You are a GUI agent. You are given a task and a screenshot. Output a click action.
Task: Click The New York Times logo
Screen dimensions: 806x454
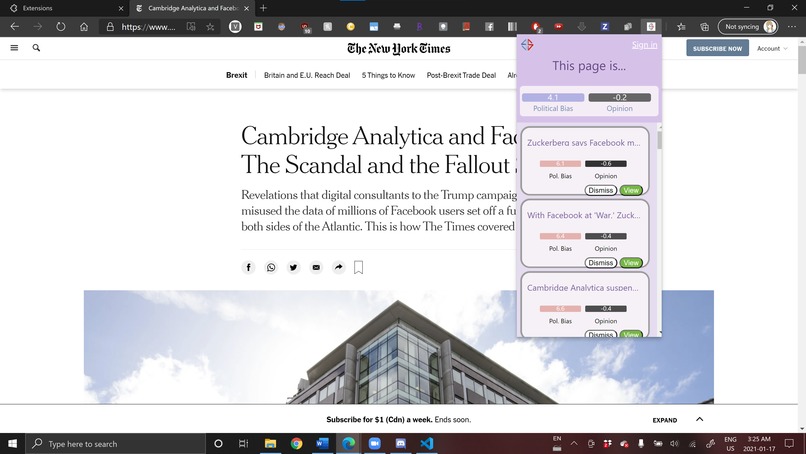pyautogui.click(x=398, y=48)
